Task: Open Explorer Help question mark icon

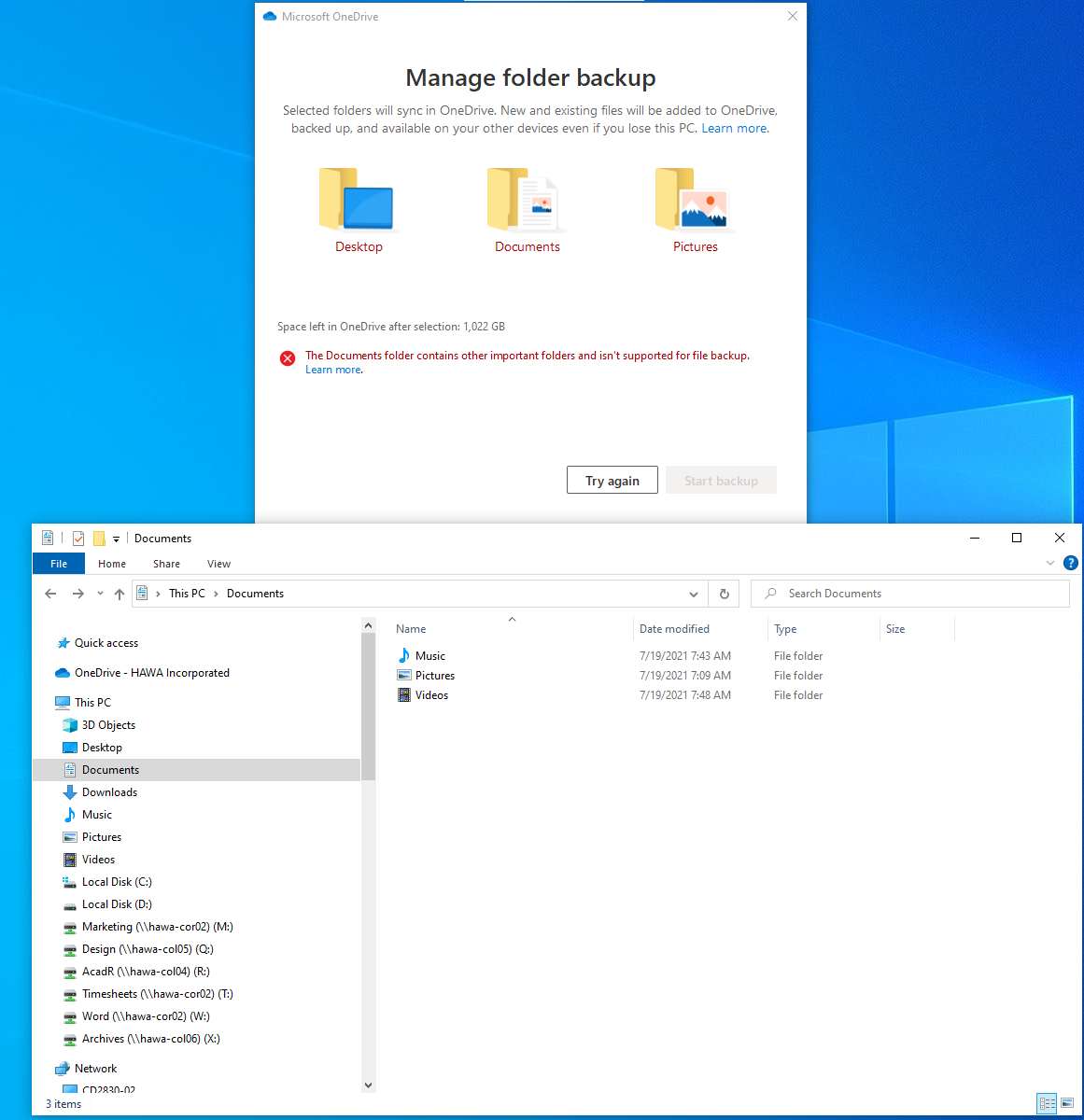Action: [x=1071, y=563]
